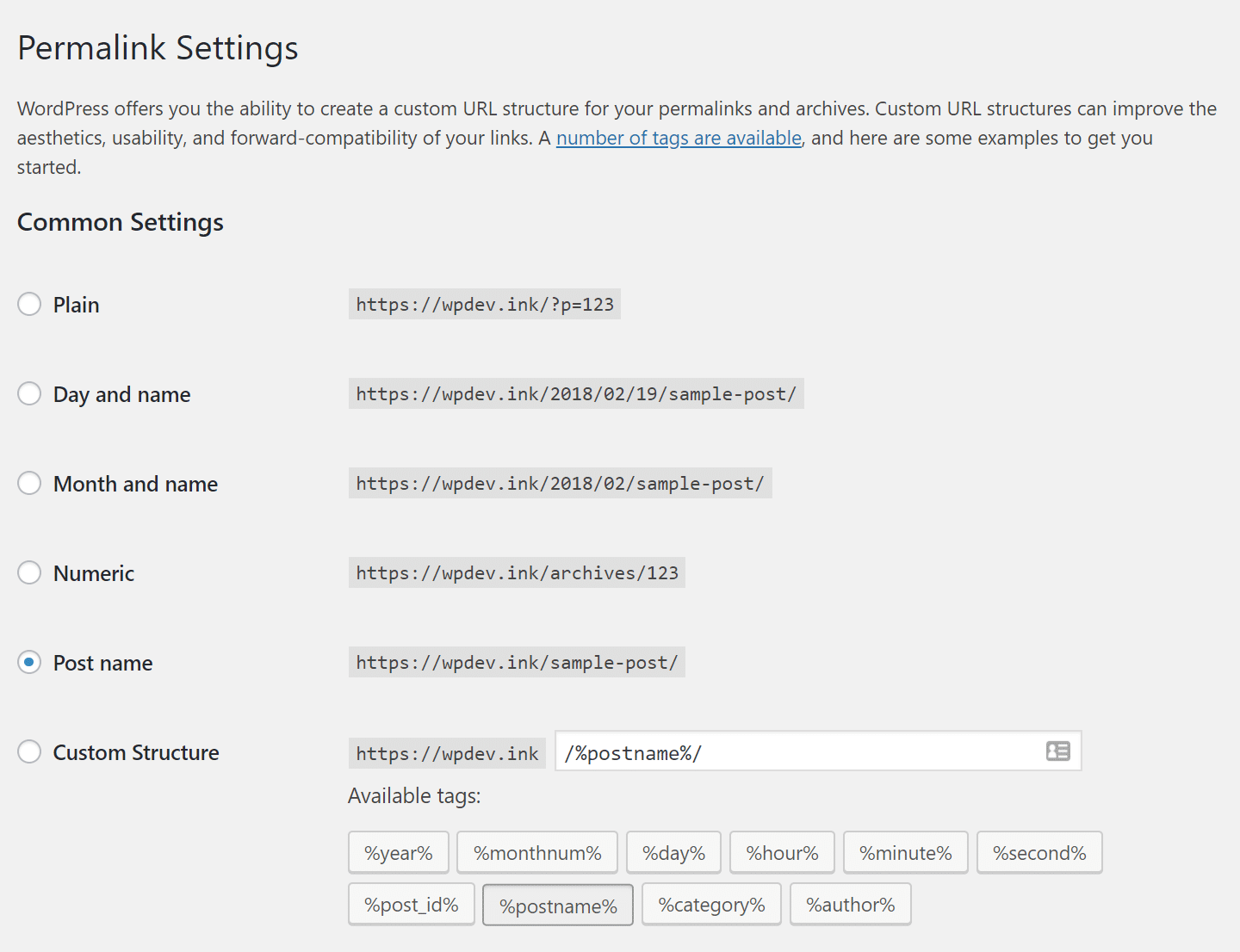
Task: Enable the Custom Structure option
Action: point(28,751)
